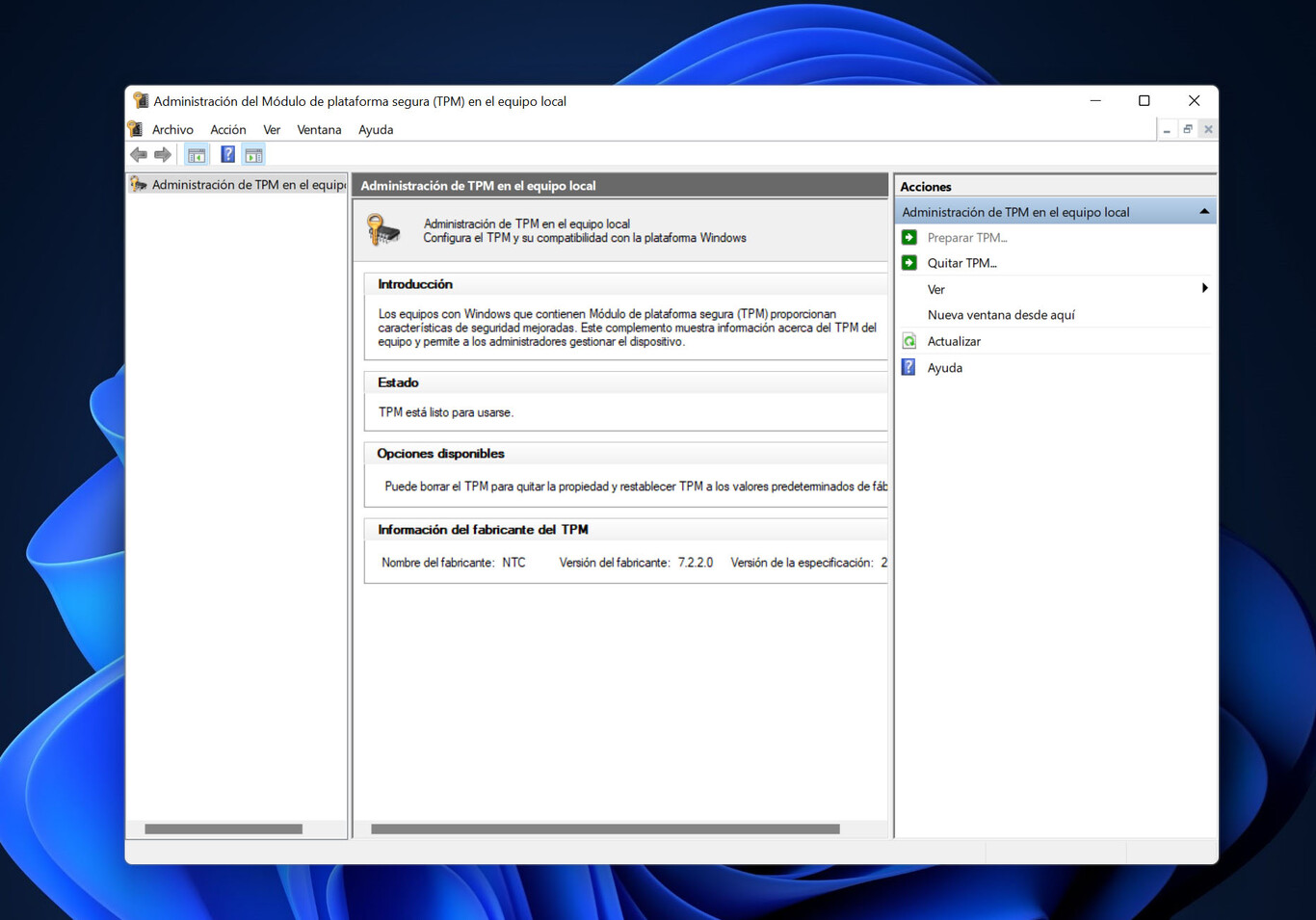Select the back navigation arrow icon

coord(138,154)
